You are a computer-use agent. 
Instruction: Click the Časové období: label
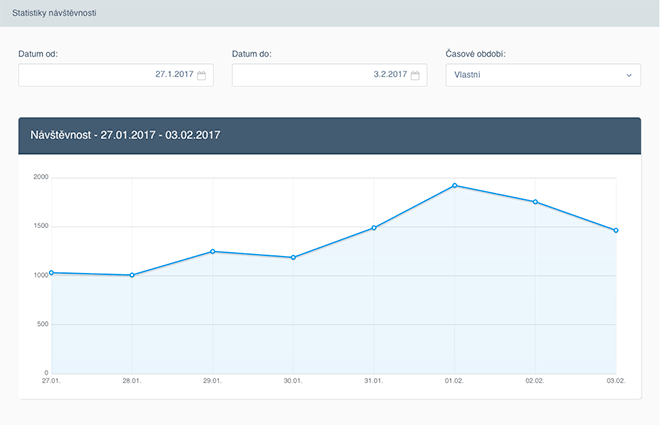476,54
